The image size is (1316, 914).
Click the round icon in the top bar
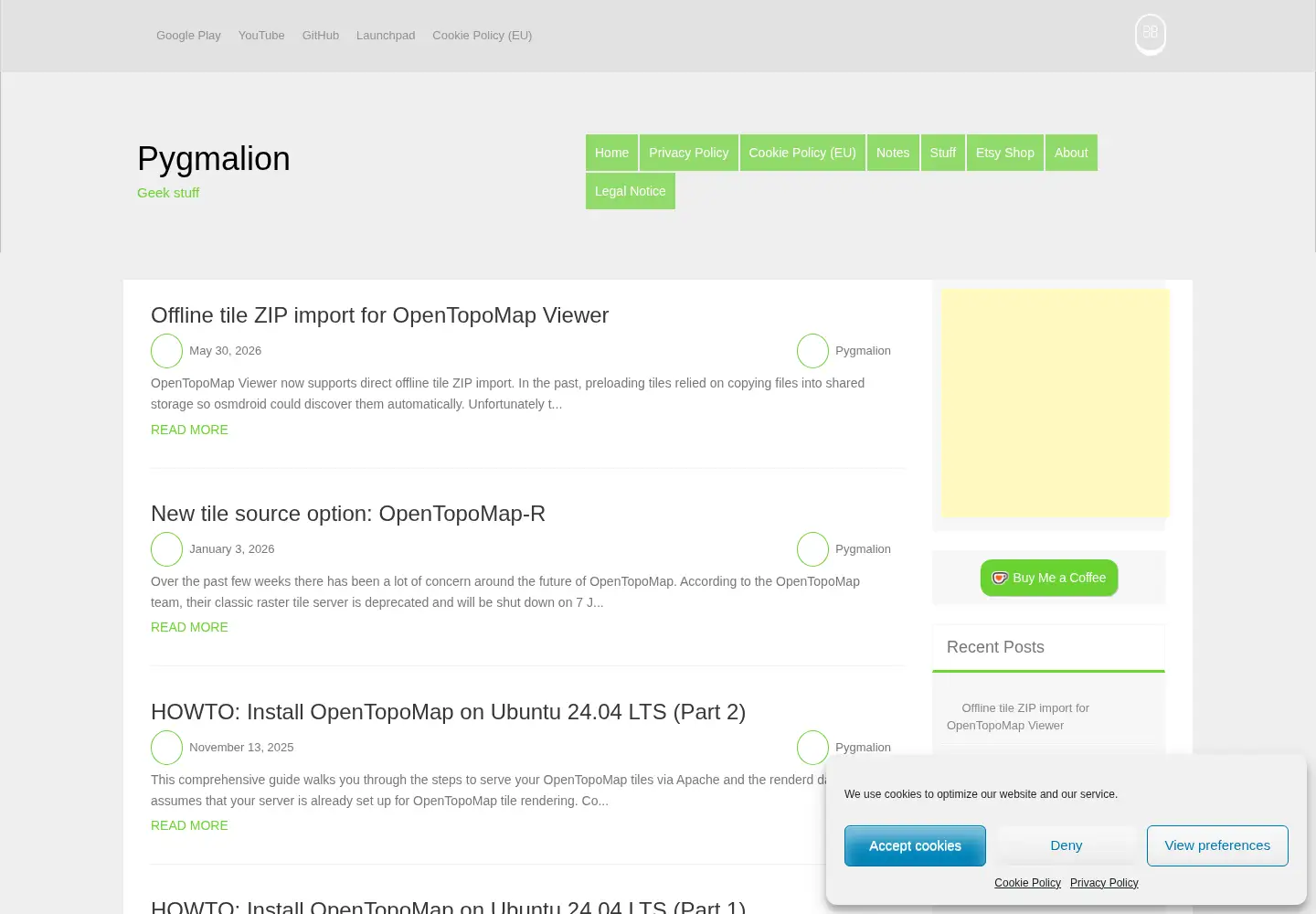(1151, 34)
